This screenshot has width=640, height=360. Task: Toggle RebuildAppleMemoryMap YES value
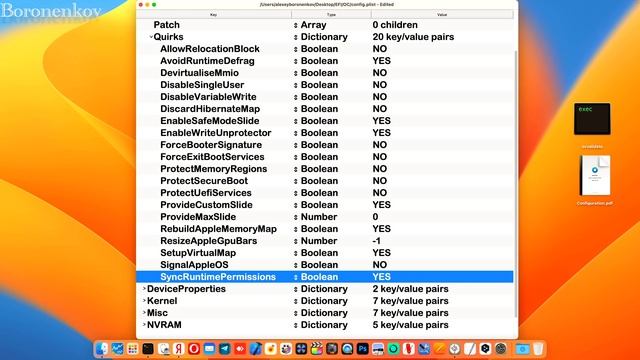[x=381, y=229]
